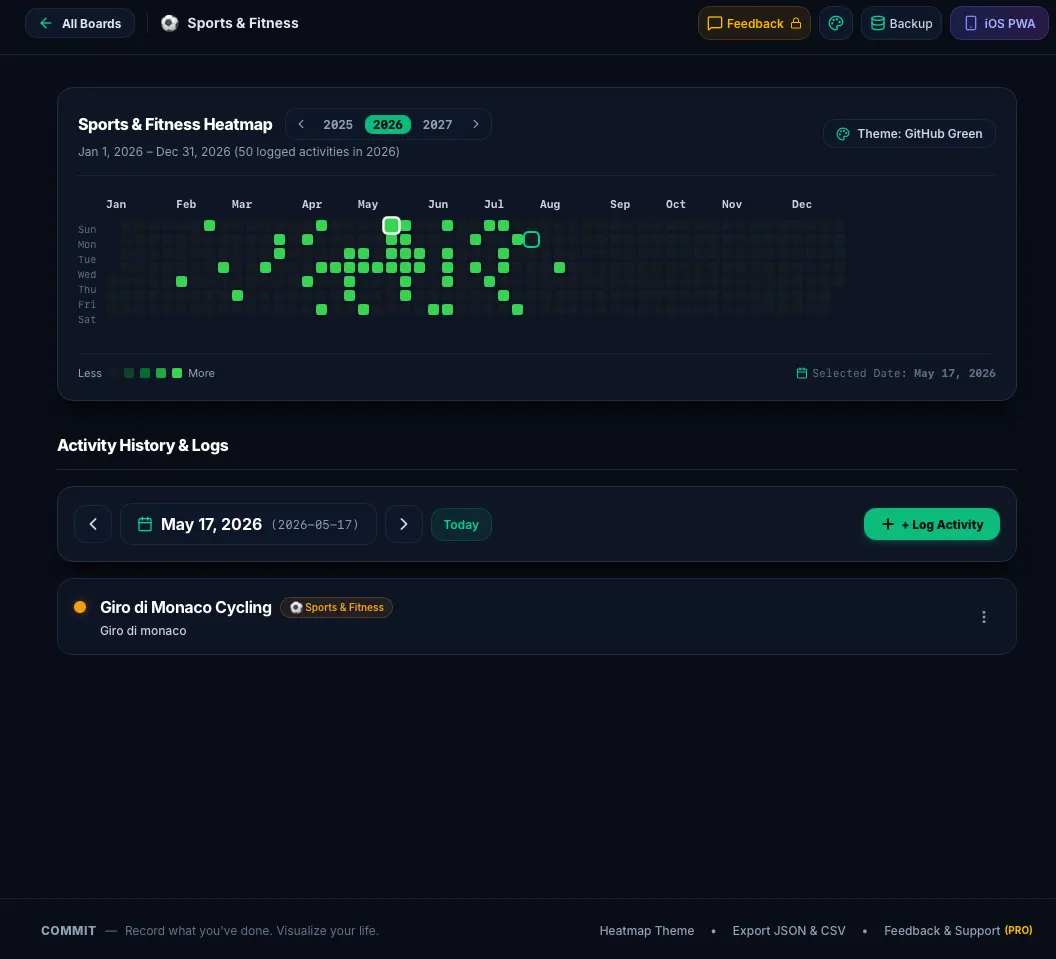Click the Activity History & Logs heading
The image size is (1056, 959).
pyautogui.click(x=143, y=445)
